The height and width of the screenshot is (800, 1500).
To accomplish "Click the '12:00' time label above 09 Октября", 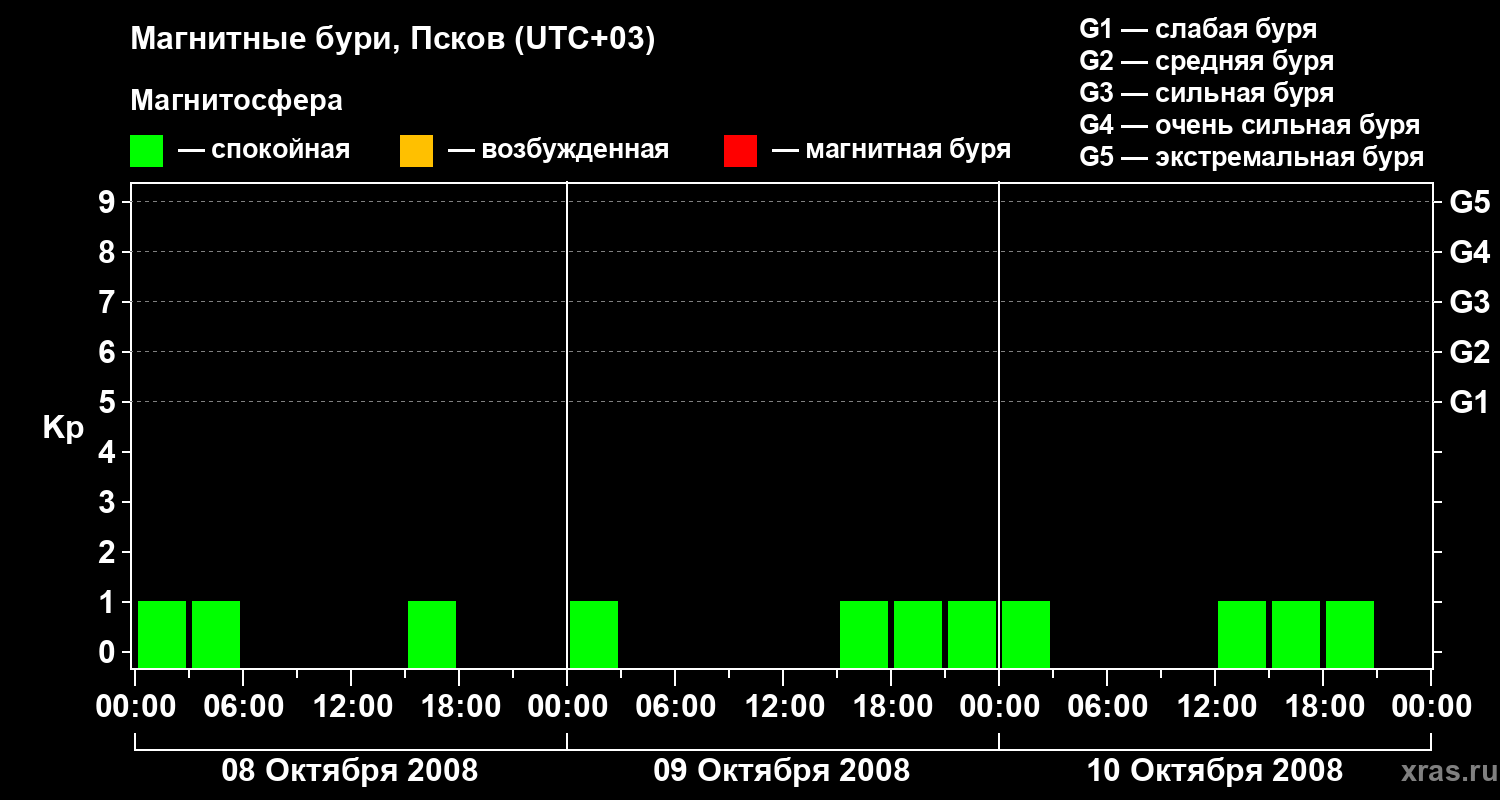I will 783,707.
